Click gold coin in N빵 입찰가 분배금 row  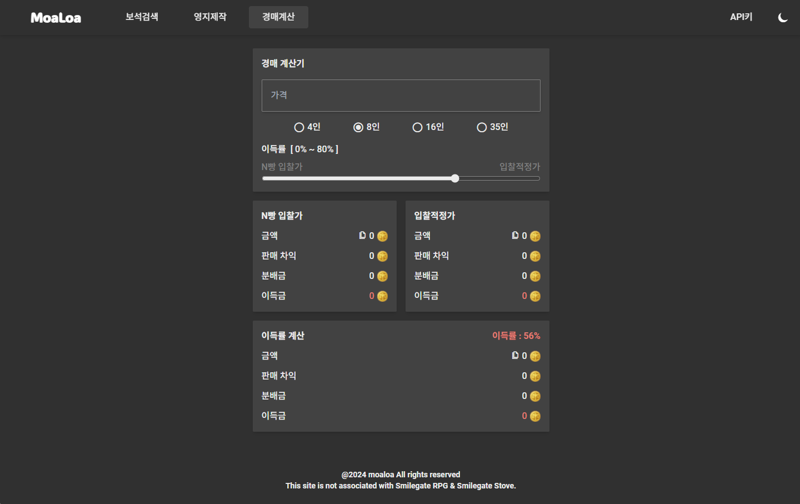382,276
